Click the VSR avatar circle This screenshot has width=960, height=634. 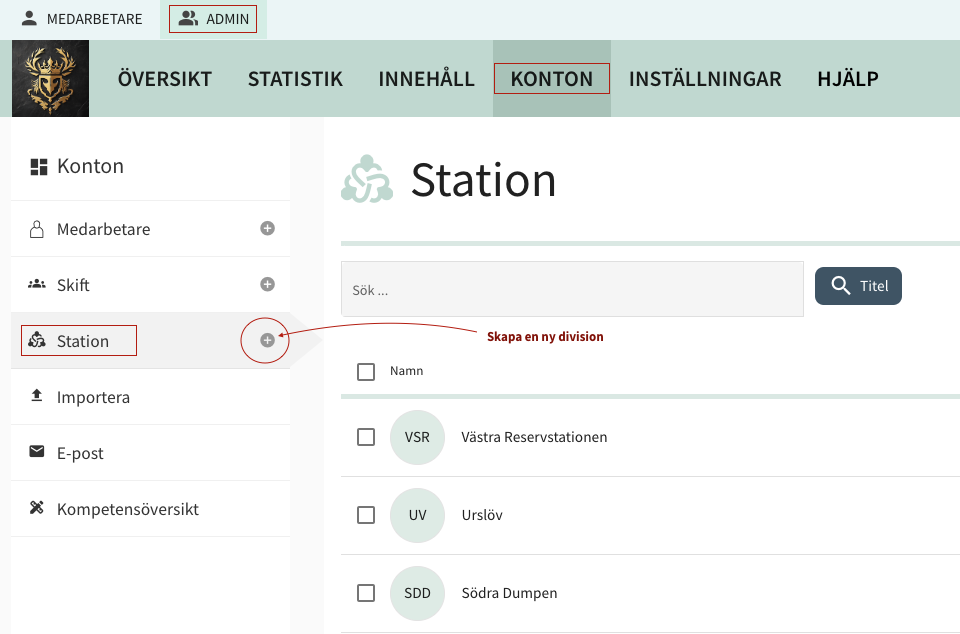(x=417, y=438)
